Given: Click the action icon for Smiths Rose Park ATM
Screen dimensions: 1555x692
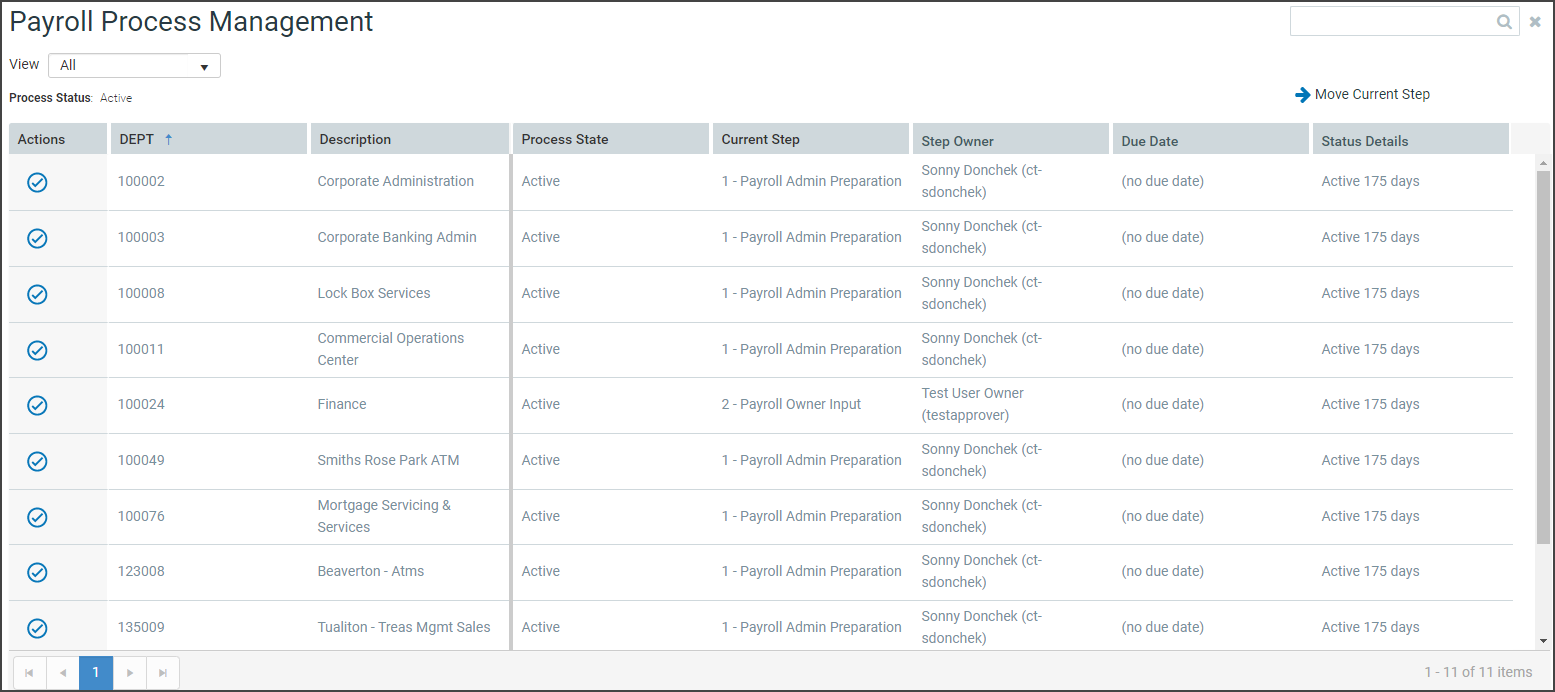Looking at the screenshot, I should coord(37,461).
